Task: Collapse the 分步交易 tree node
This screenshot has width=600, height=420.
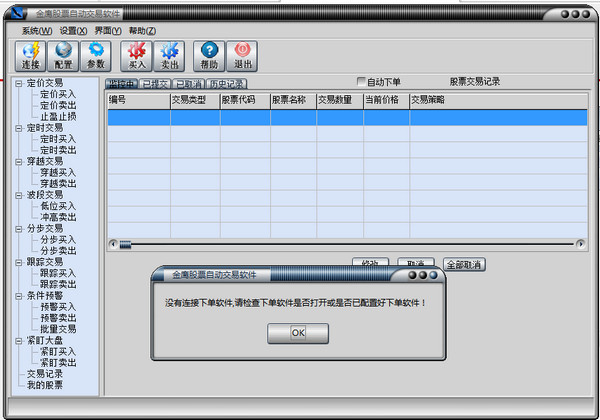Action: coord(19,229)
